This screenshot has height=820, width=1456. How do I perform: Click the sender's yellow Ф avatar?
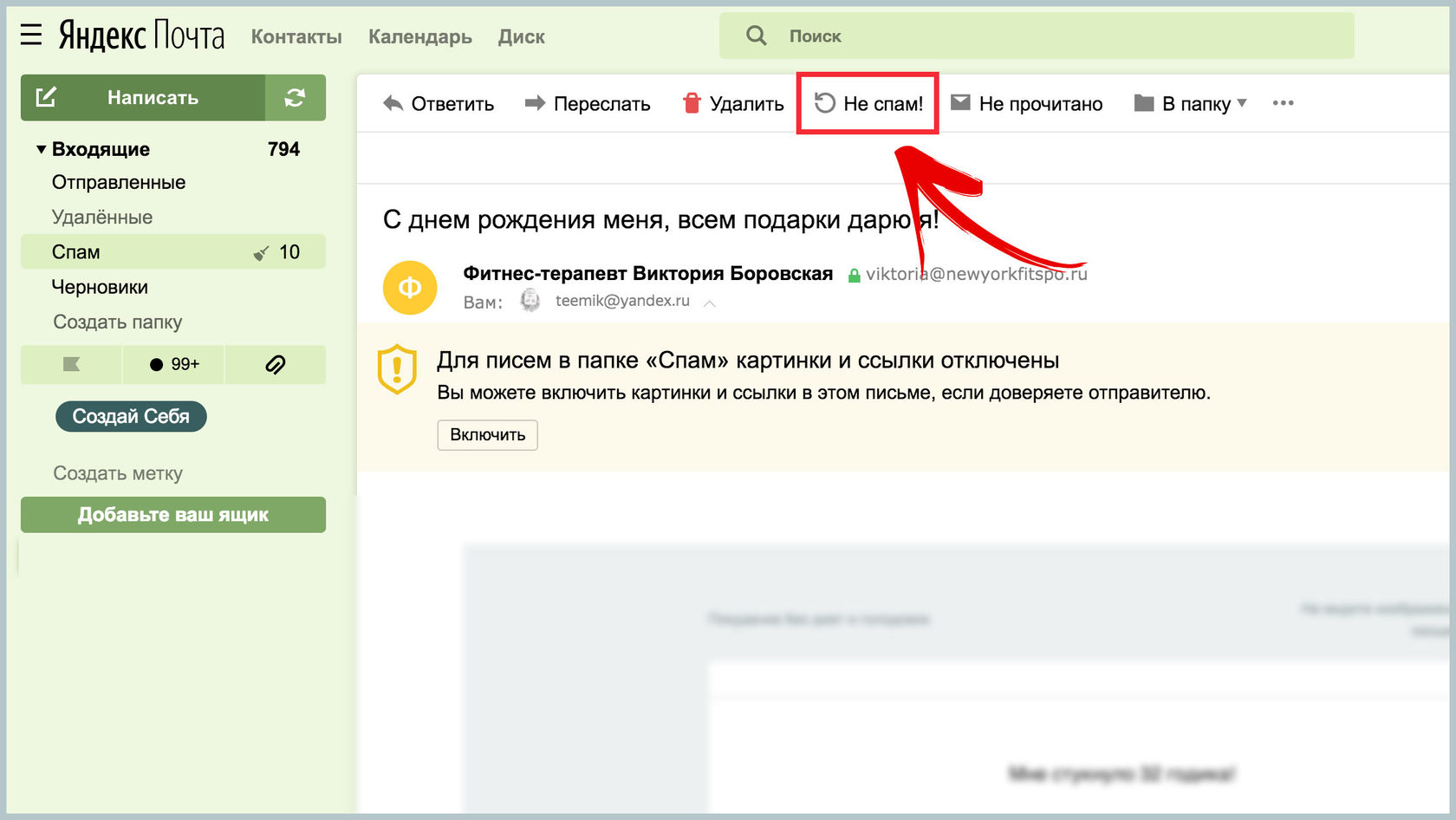click(410, 287)
